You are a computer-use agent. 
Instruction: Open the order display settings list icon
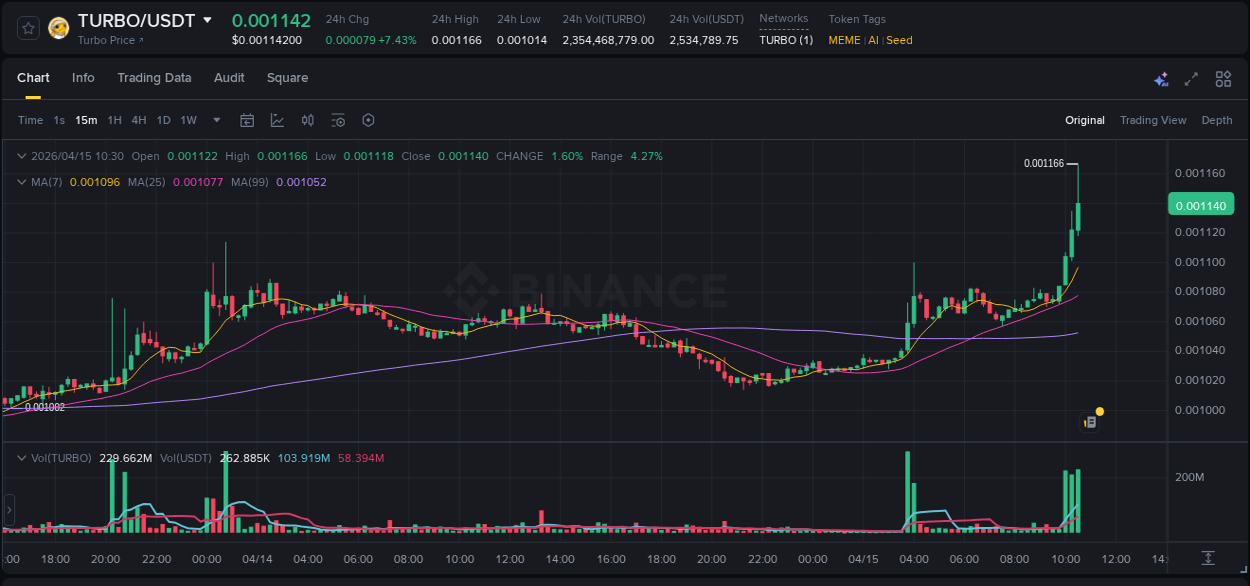pos(338,120)
